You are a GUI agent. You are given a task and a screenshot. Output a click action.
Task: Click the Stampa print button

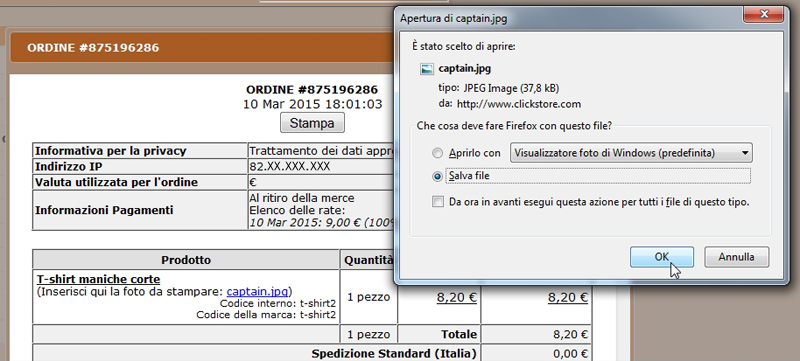[312, 123]
